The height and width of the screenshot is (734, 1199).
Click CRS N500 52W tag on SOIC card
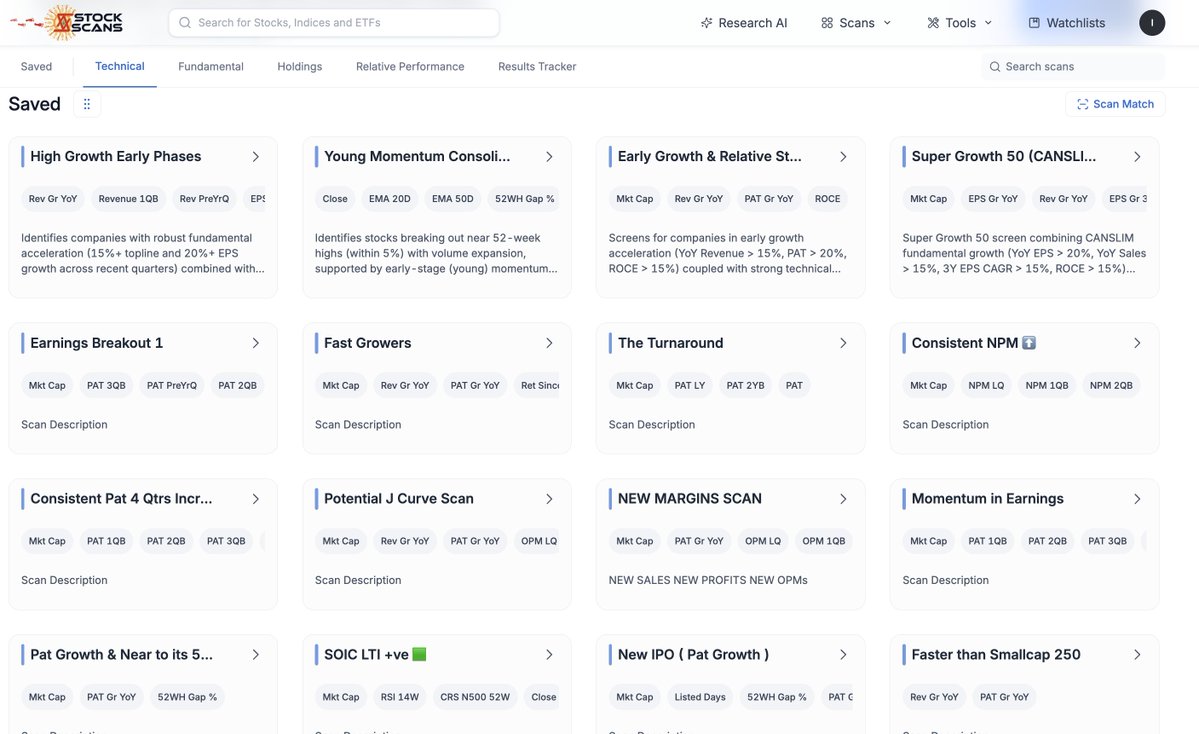click(x=475, y=697)
